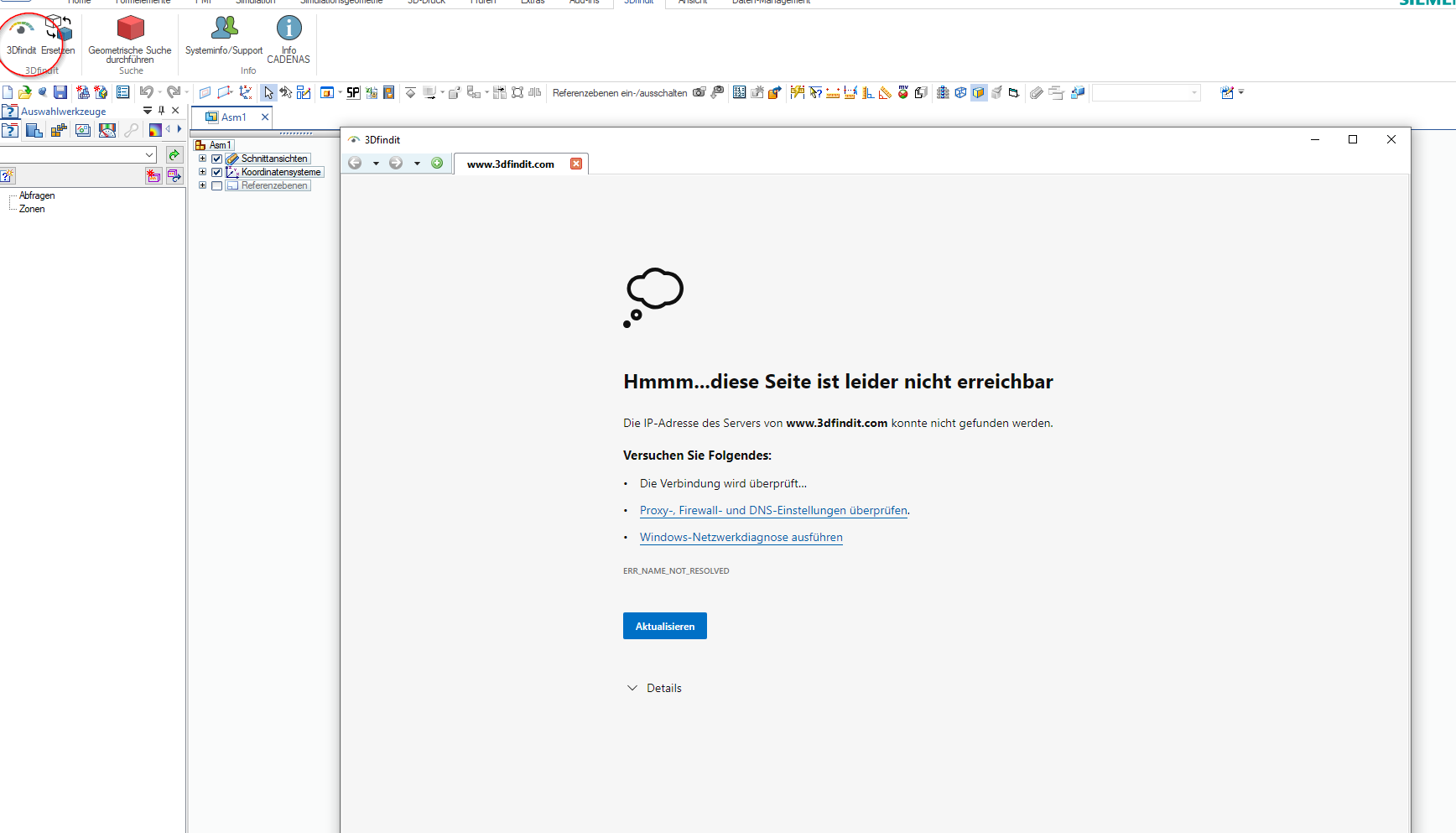
Task: Open forward-history dropdown arrow in 3Dfindit browser
Action: click(x=417, y=164)
